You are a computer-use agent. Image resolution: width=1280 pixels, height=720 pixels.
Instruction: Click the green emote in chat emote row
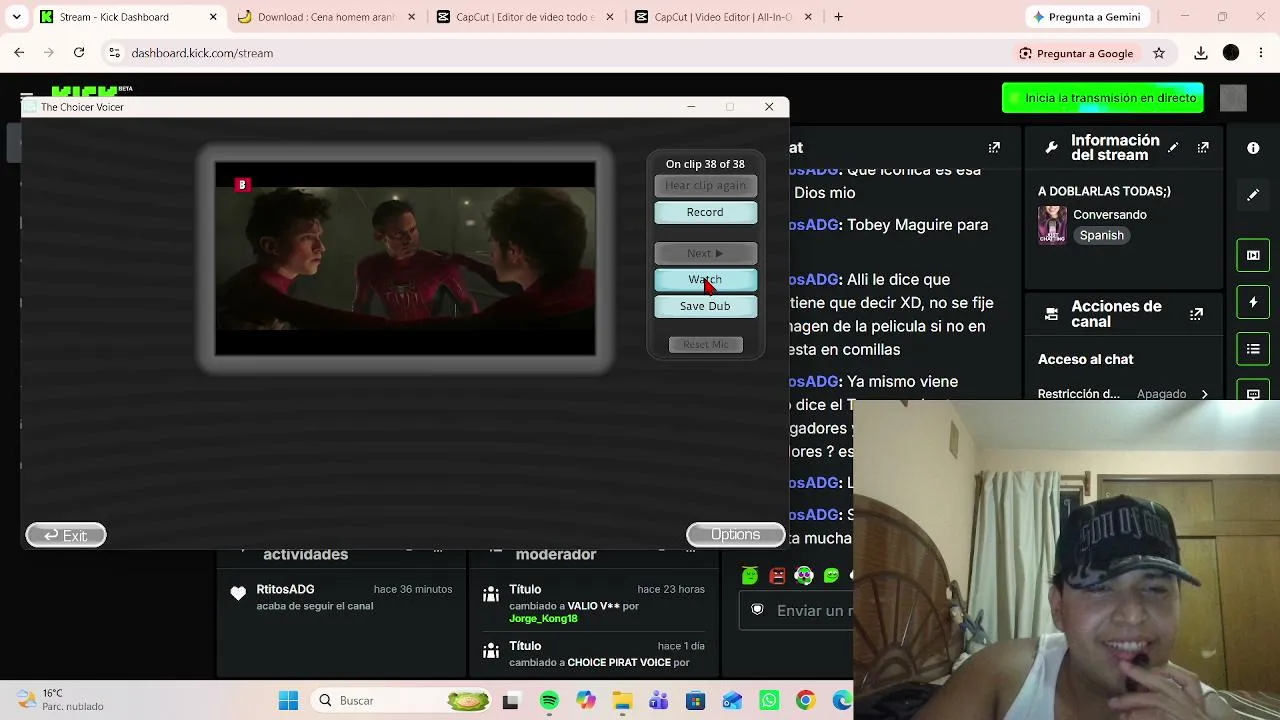pos(750,575)
